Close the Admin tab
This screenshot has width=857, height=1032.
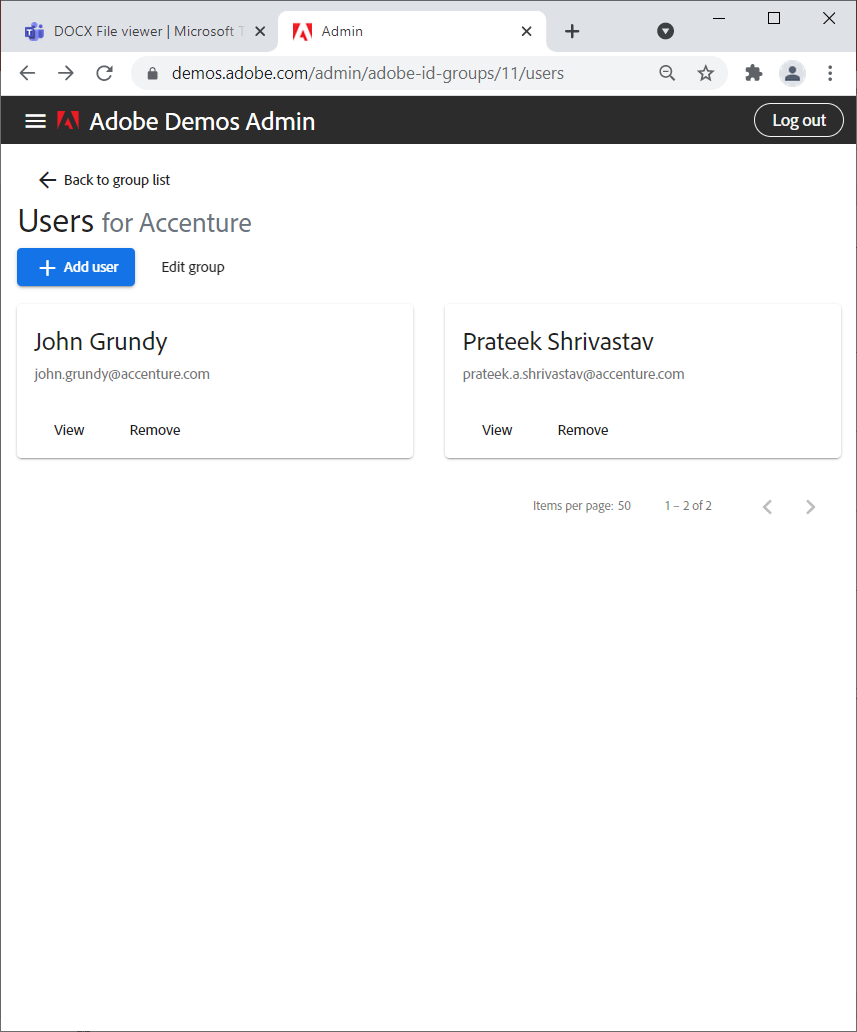527,31
